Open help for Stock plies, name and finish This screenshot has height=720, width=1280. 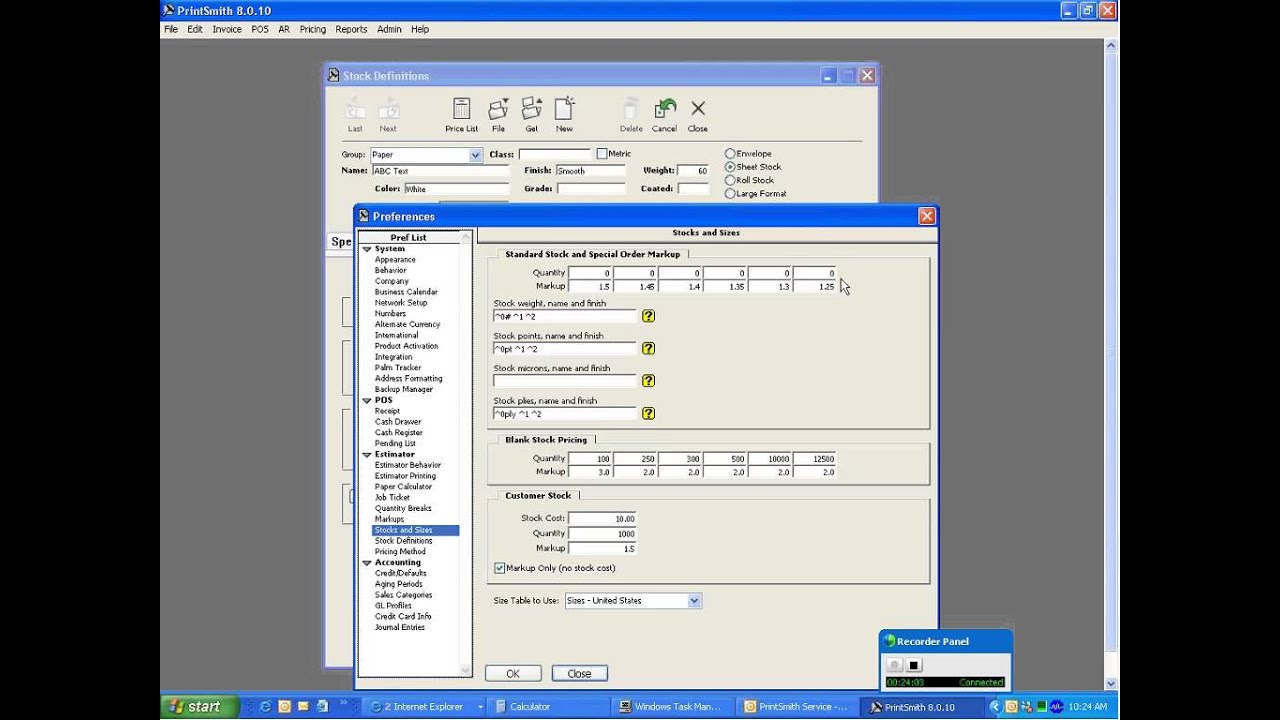[x=648, y=413]
